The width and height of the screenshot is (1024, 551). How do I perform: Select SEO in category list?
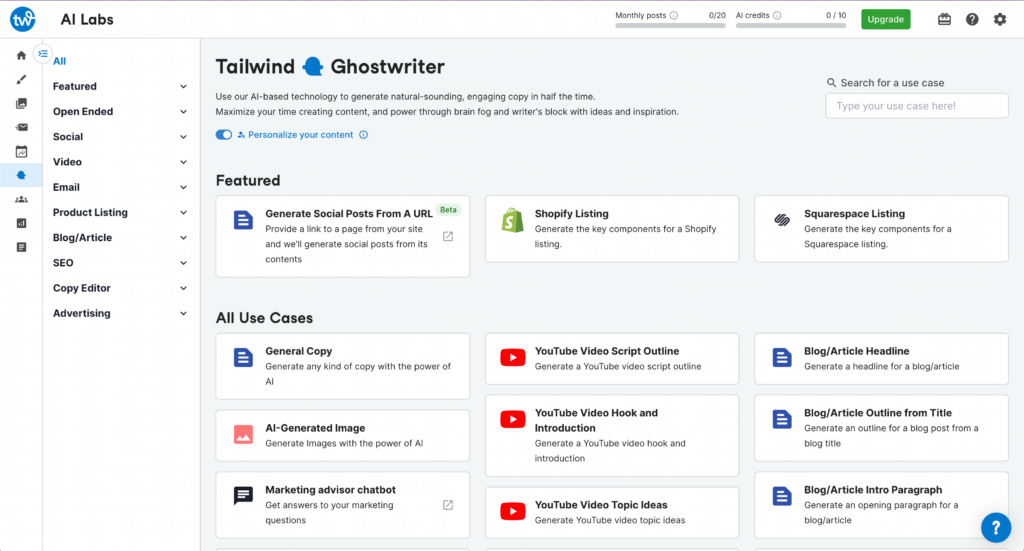click(63, 262)
